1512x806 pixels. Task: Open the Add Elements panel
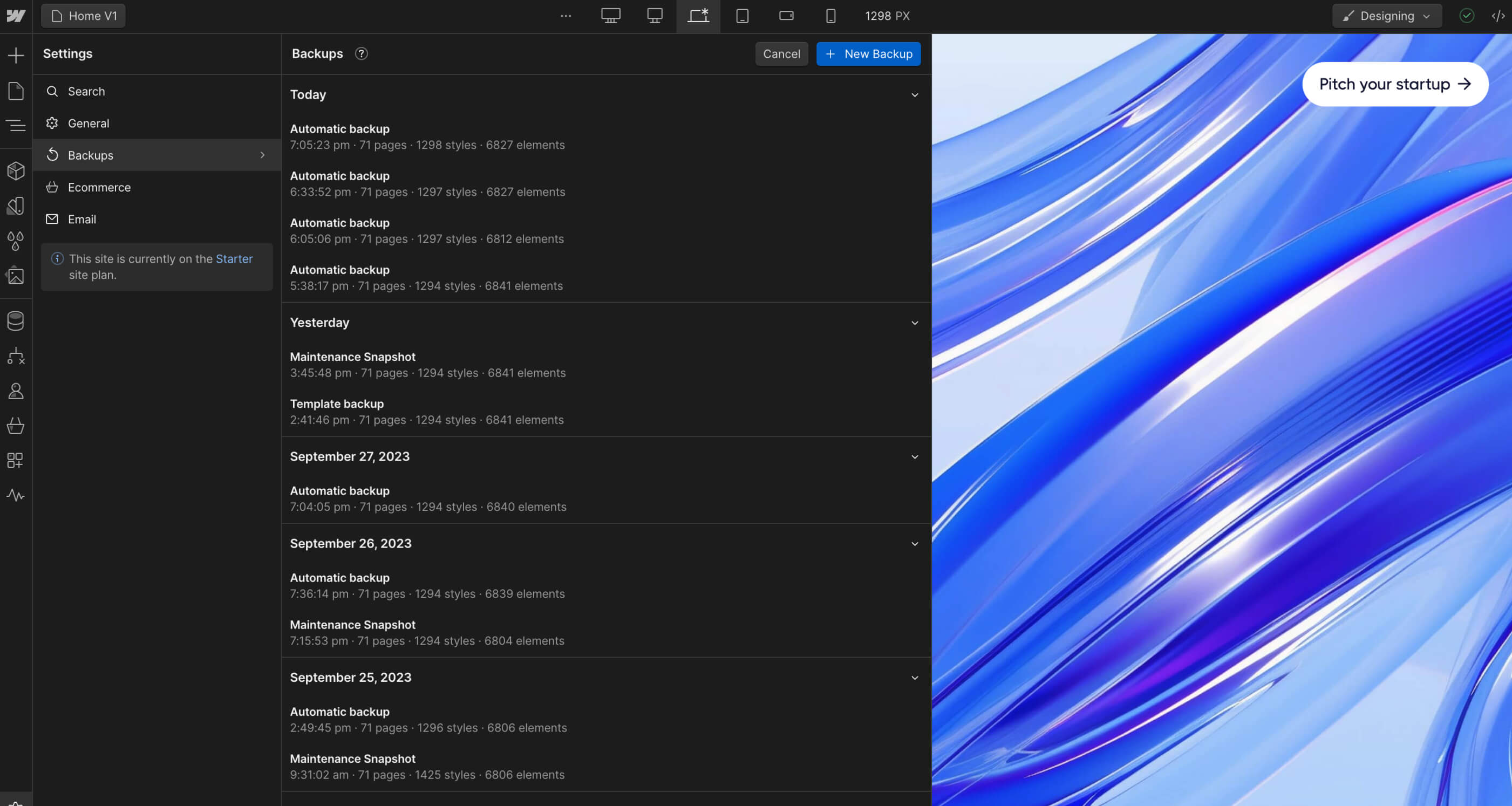[x=16, y=54]
